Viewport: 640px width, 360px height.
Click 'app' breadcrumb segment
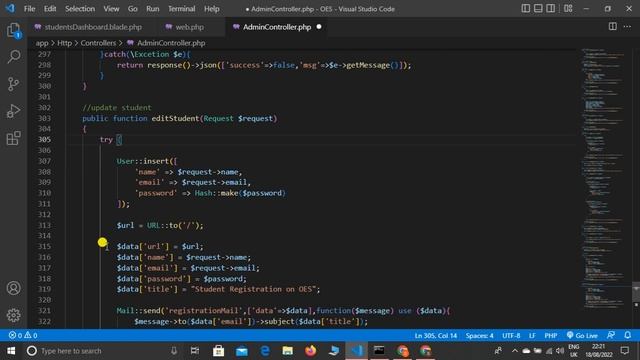click(x=42, y=43)
